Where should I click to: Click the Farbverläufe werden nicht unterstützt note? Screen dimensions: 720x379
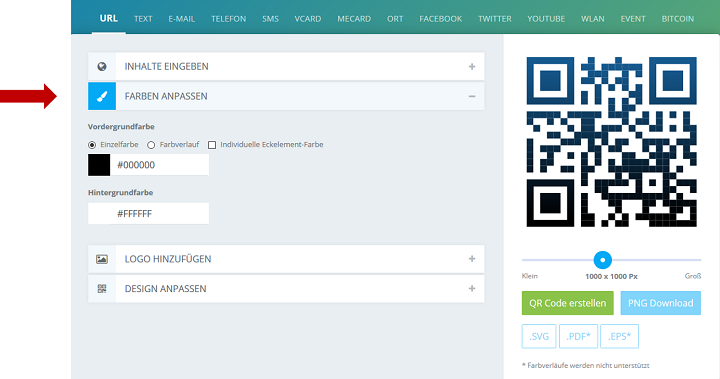tap(585, 366)
